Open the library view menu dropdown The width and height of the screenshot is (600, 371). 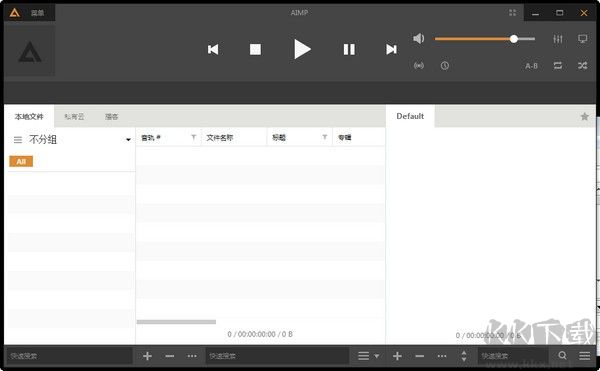pyautogui.click(x=368, y=356)
